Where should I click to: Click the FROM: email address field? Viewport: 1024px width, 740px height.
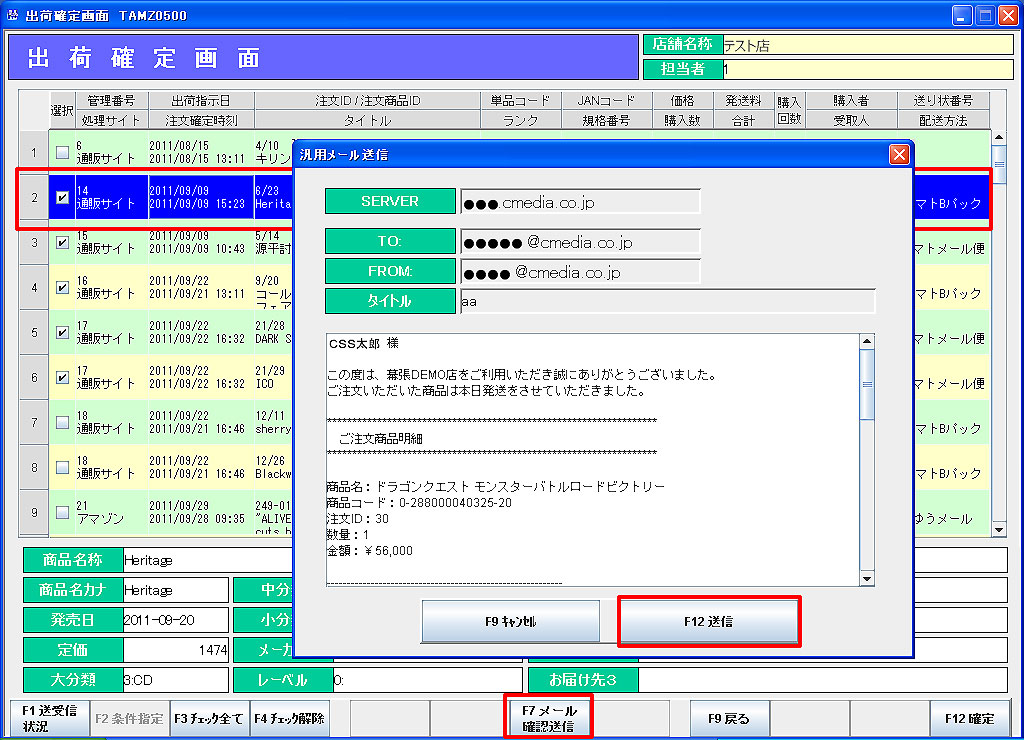pos(580,272)
